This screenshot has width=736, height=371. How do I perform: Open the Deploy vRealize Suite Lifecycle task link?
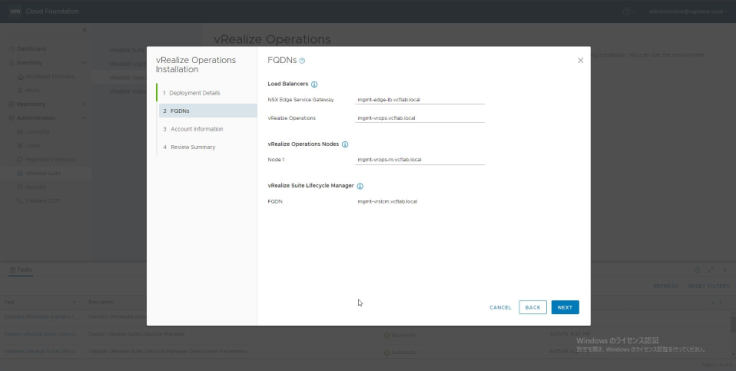click(41, 334)
